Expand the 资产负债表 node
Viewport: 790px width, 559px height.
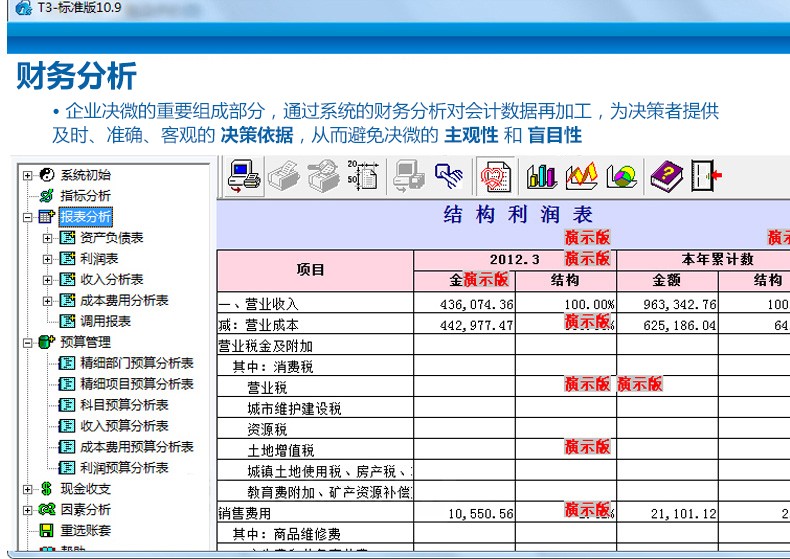pyautogui.click(x=47, y=238)
